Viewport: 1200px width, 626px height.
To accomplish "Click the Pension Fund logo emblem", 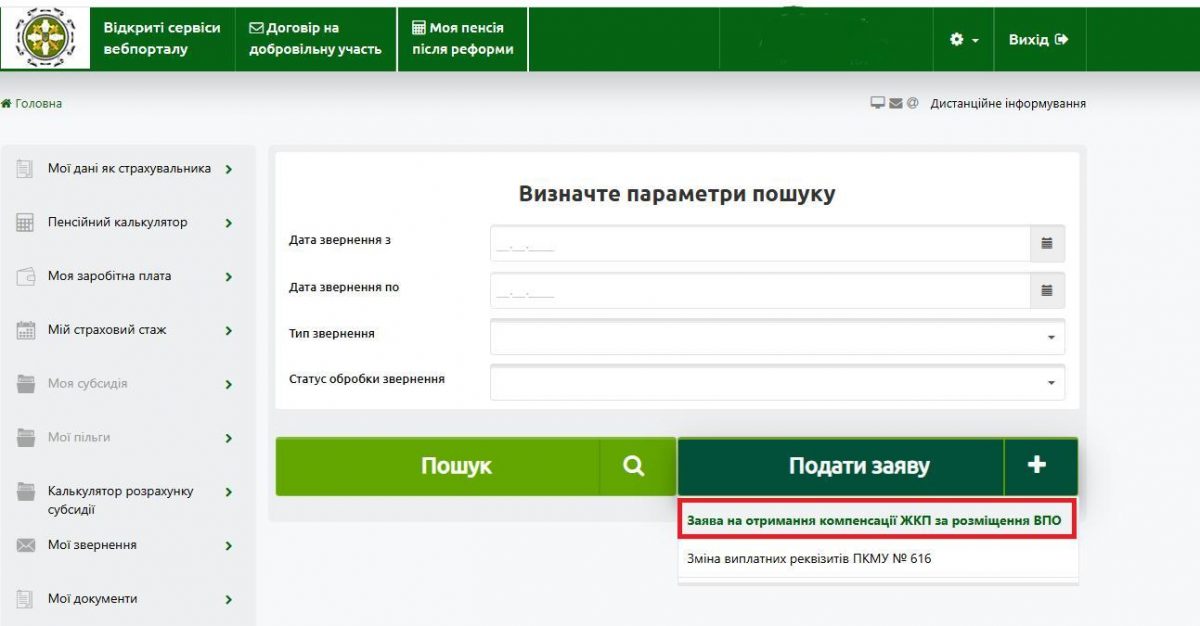I will point(45,39).
